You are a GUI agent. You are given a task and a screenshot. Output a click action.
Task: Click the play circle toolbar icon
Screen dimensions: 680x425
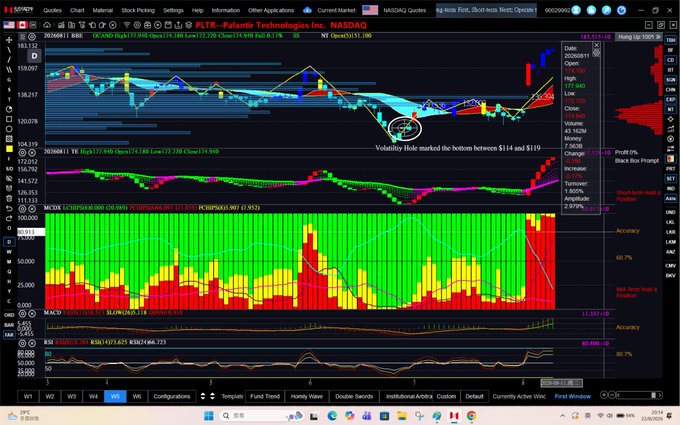click(158, 25)
